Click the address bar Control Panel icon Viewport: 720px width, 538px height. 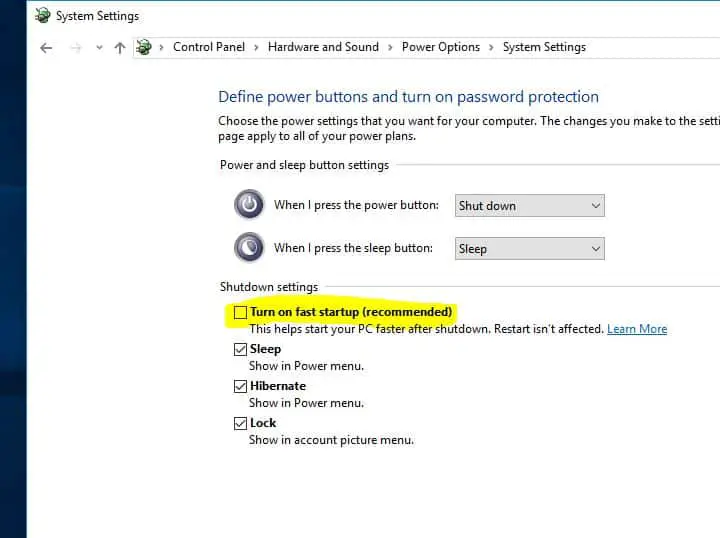(x=145, y=47)
